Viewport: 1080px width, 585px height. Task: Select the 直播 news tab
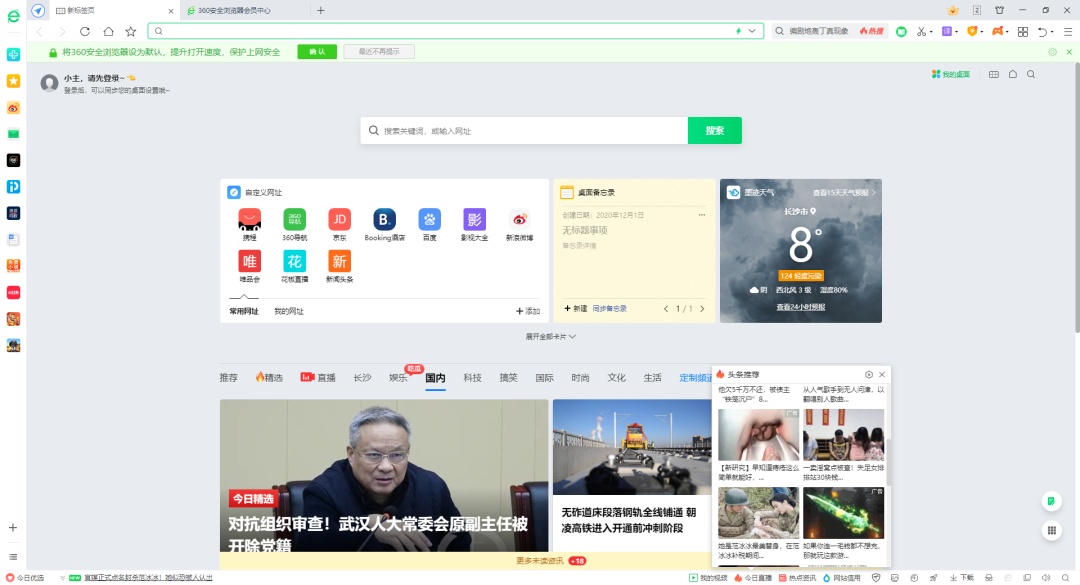pos(318,378)
